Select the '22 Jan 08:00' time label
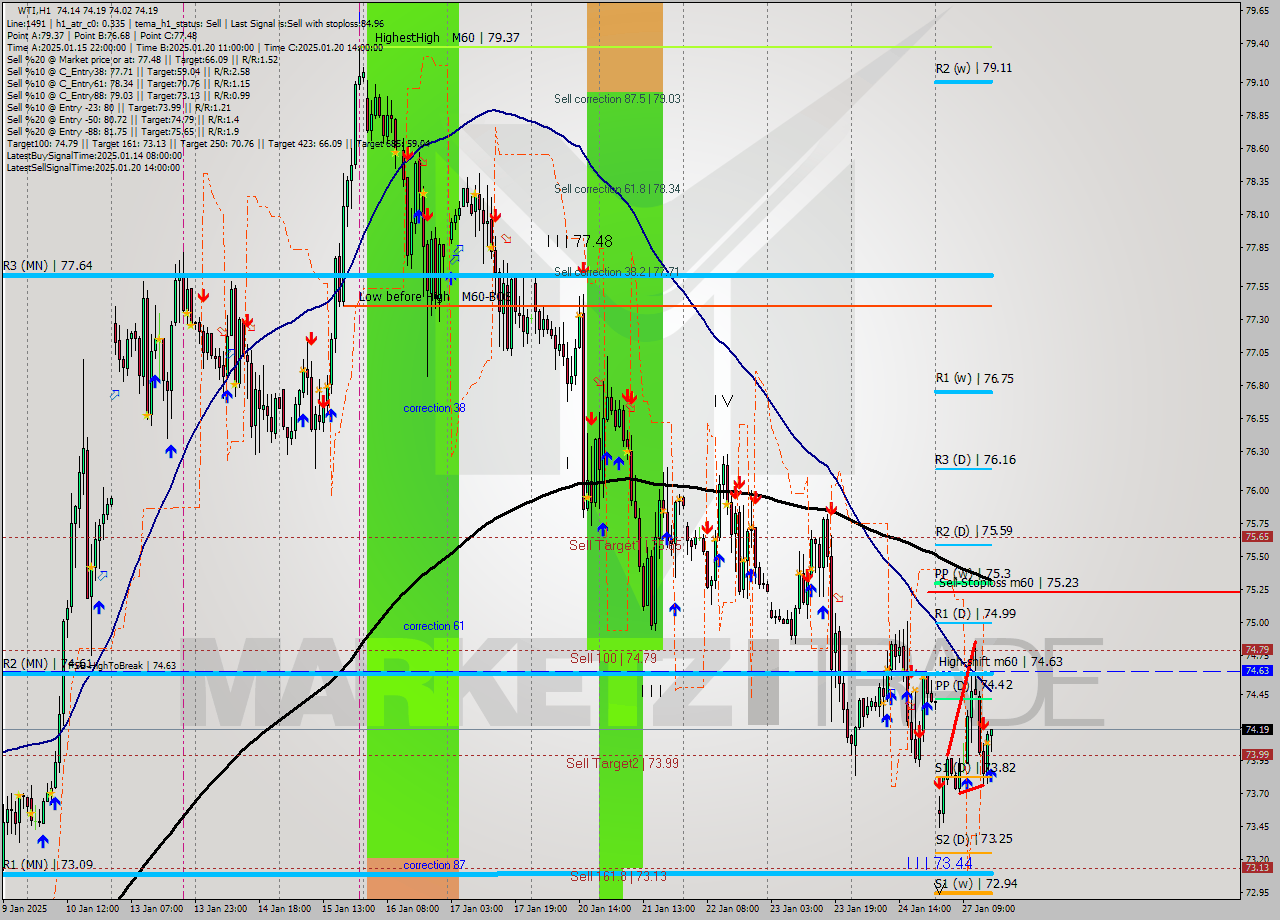The width and height of the screenshot is (1280, 920). tap(732, 909)
